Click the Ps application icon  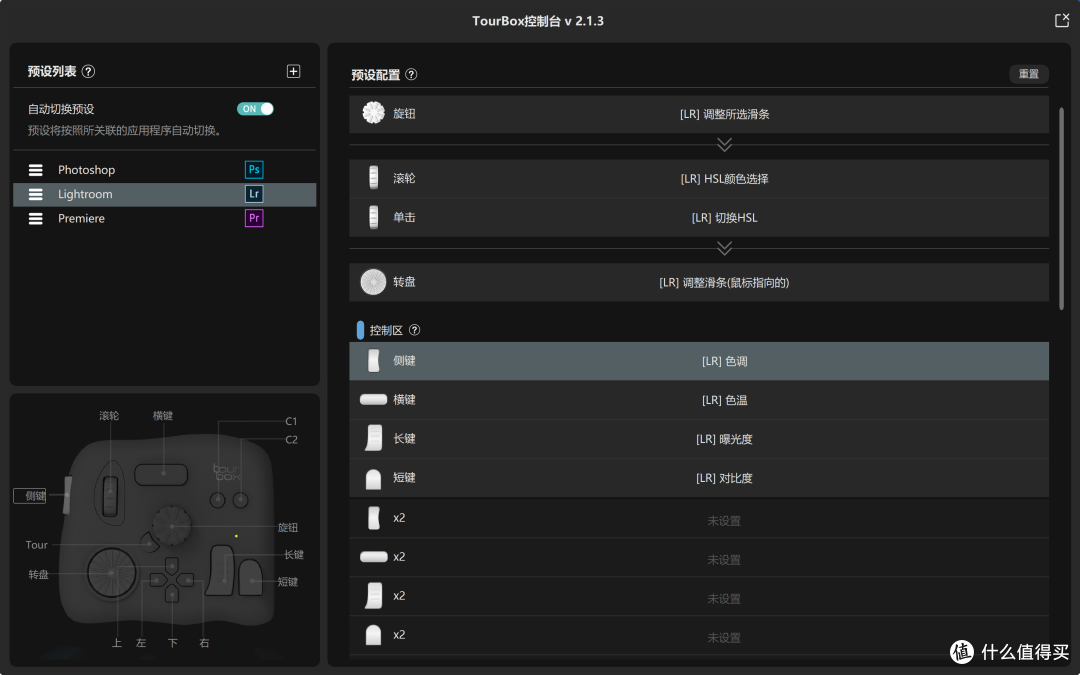pyautogui.click(x=254, y=169)
